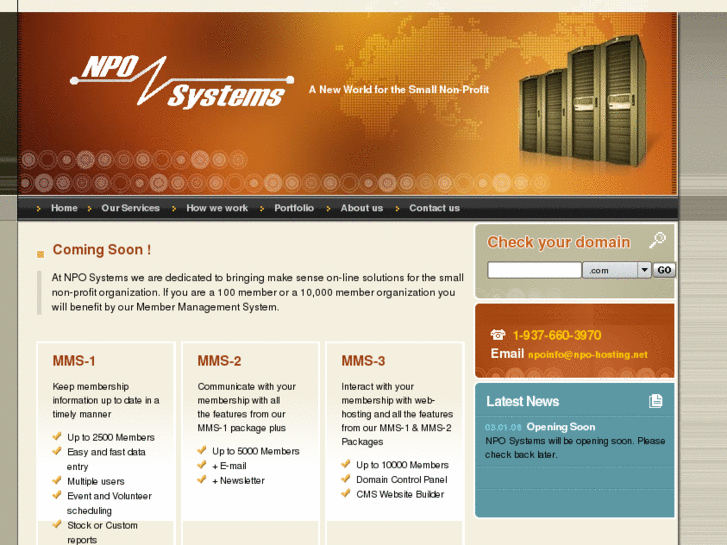Click the arrow bullet before Contact us
The image size is (727, 545).
(x=397, y=209)
